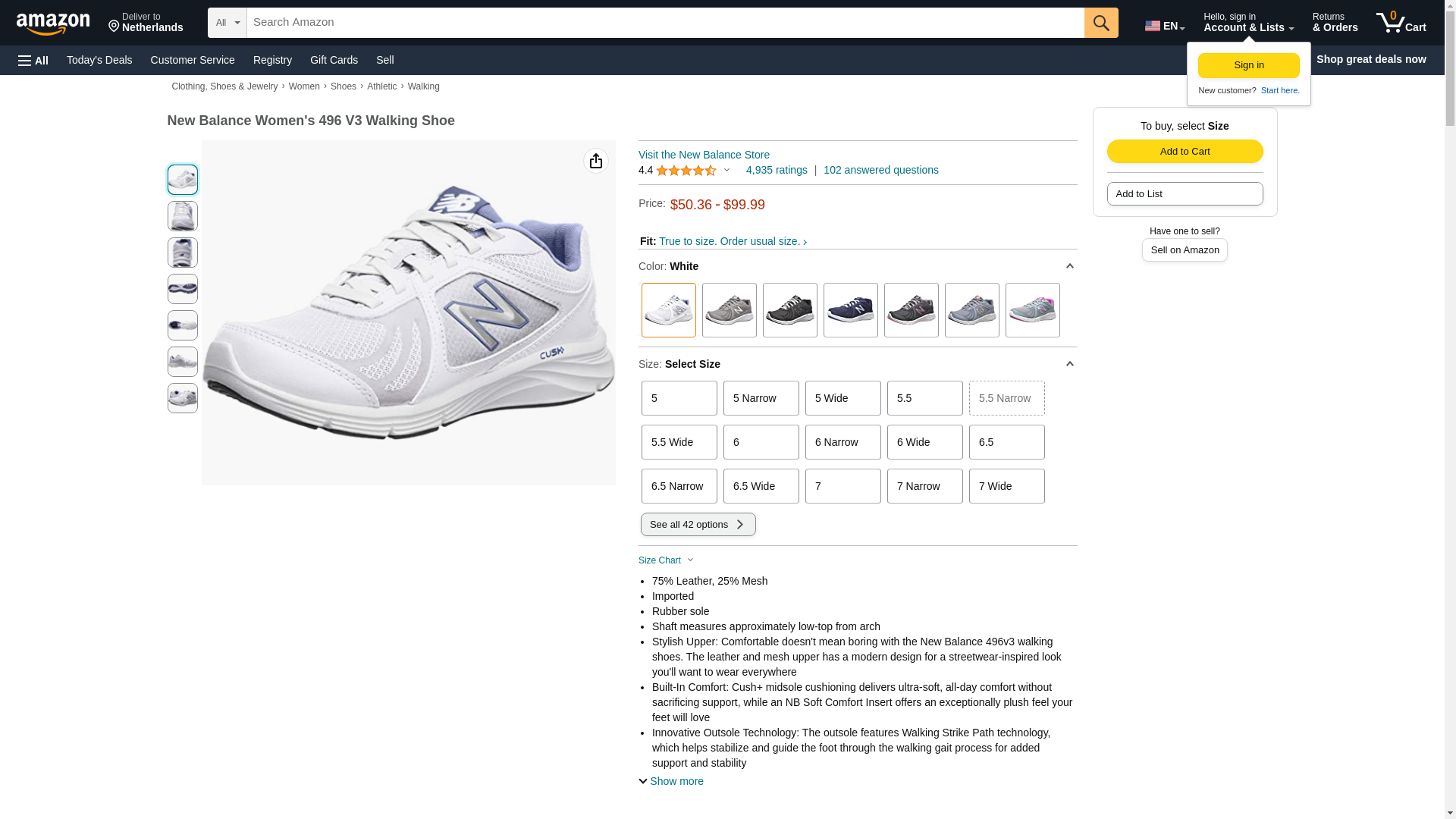
Task: Open the All hamburger menu
Action: (x=33, y=60)
